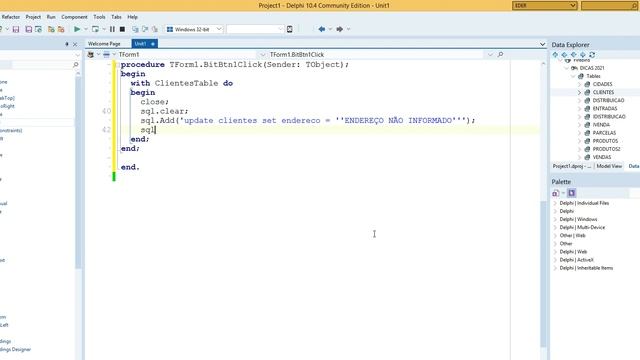Viewport: 640px width, 360px height.
Task: Expand Delphi | Windows palette category
Action: pyautogui.click(x=555, y=219)
